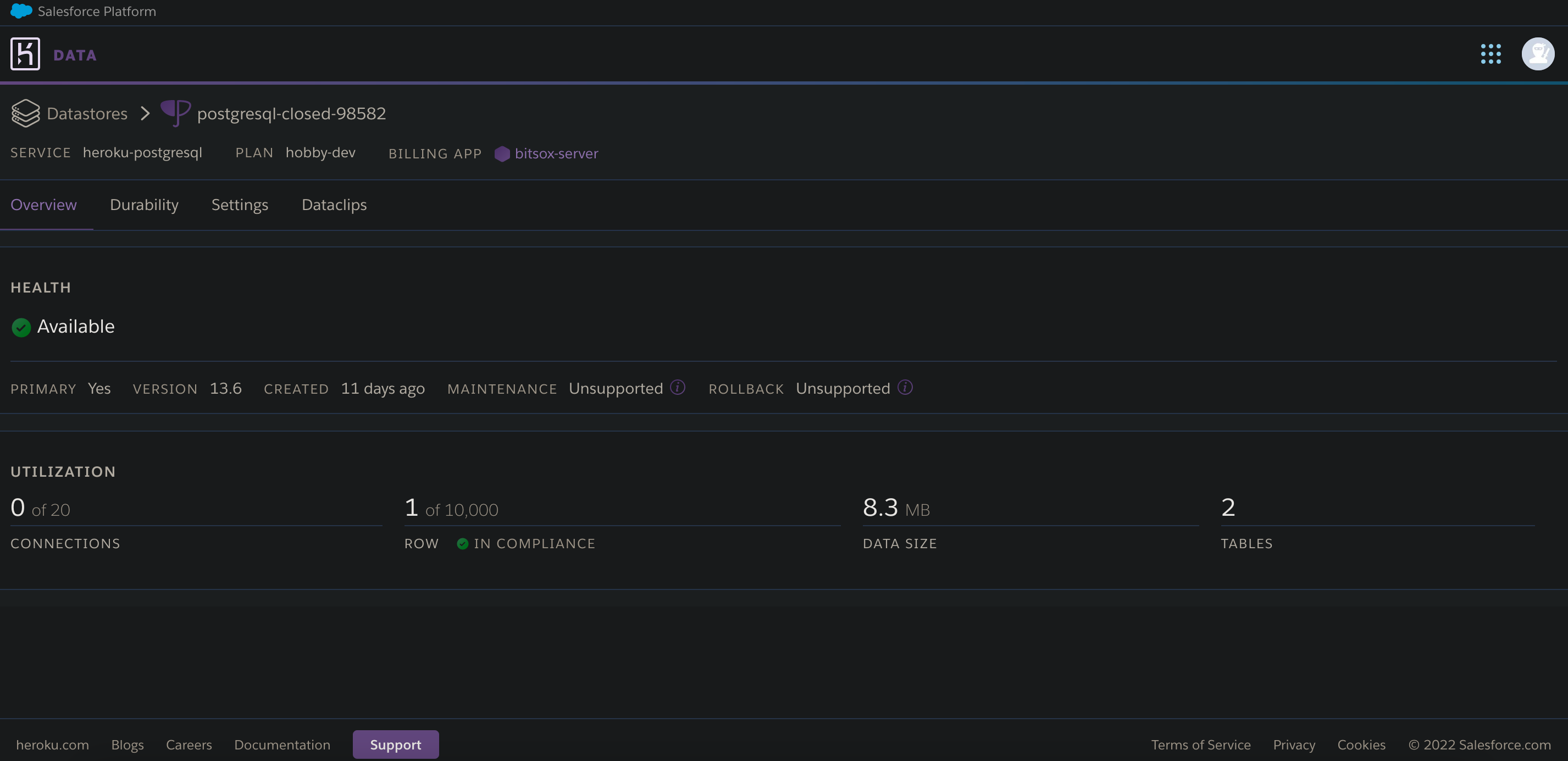Viewport: 1568px width, 761px height.
Task: Click the IN COMPLIANCE label
Action: pos(534,544)
